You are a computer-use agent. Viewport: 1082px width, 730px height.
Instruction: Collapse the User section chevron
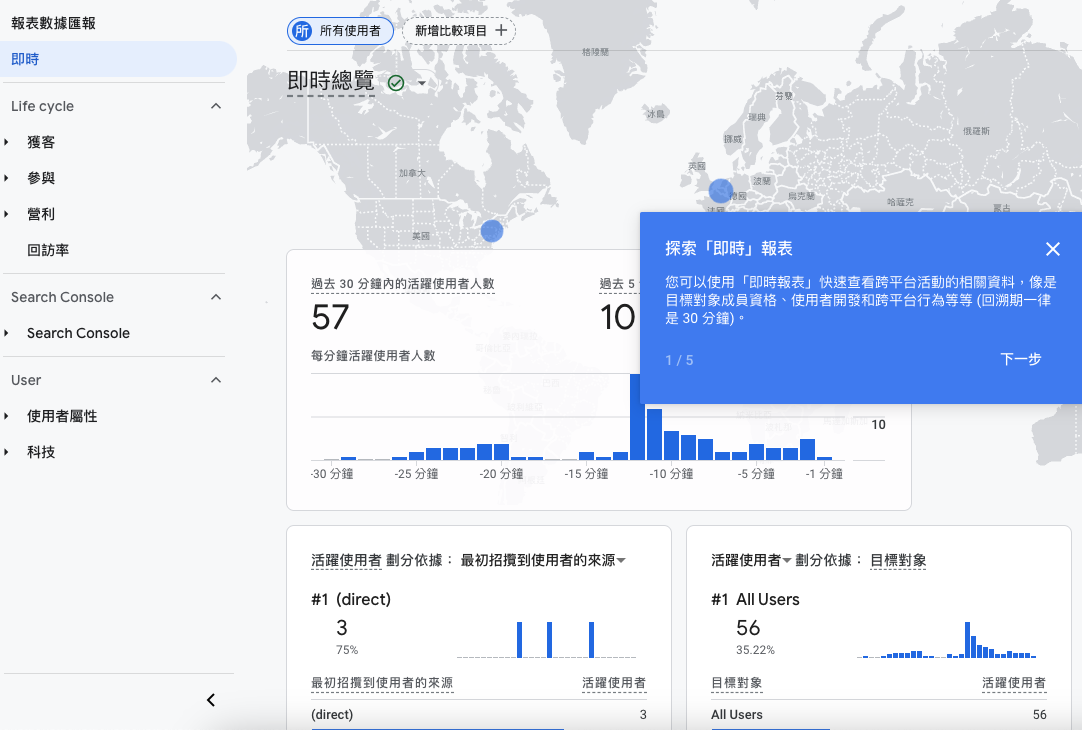(x=216, y=380)
